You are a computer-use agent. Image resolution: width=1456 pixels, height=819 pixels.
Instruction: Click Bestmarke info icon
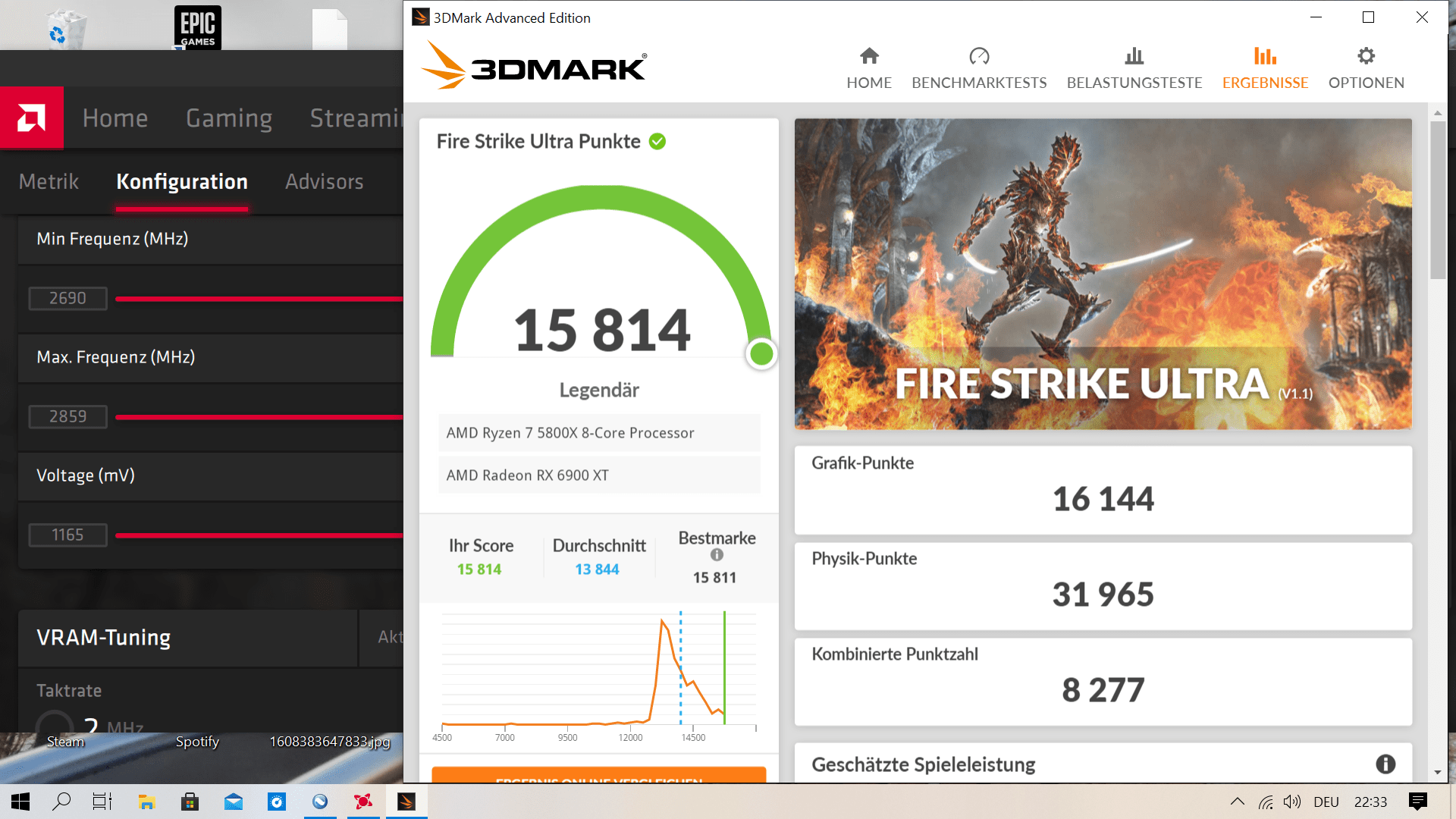(x=717, y=555)
